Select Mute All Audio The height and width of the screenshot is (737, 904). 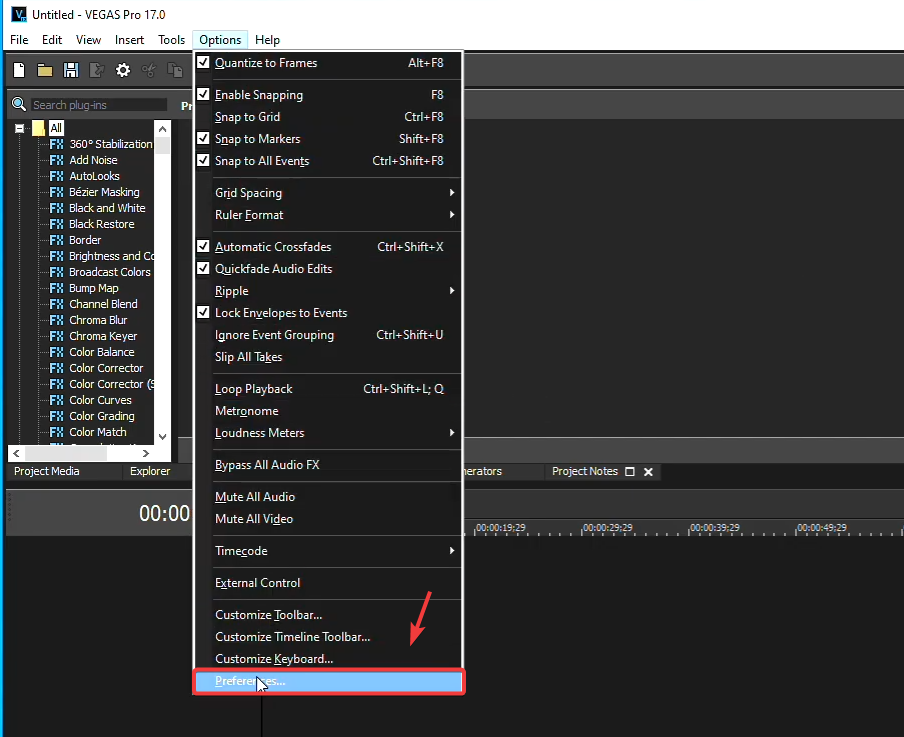(x=329, y=497)
